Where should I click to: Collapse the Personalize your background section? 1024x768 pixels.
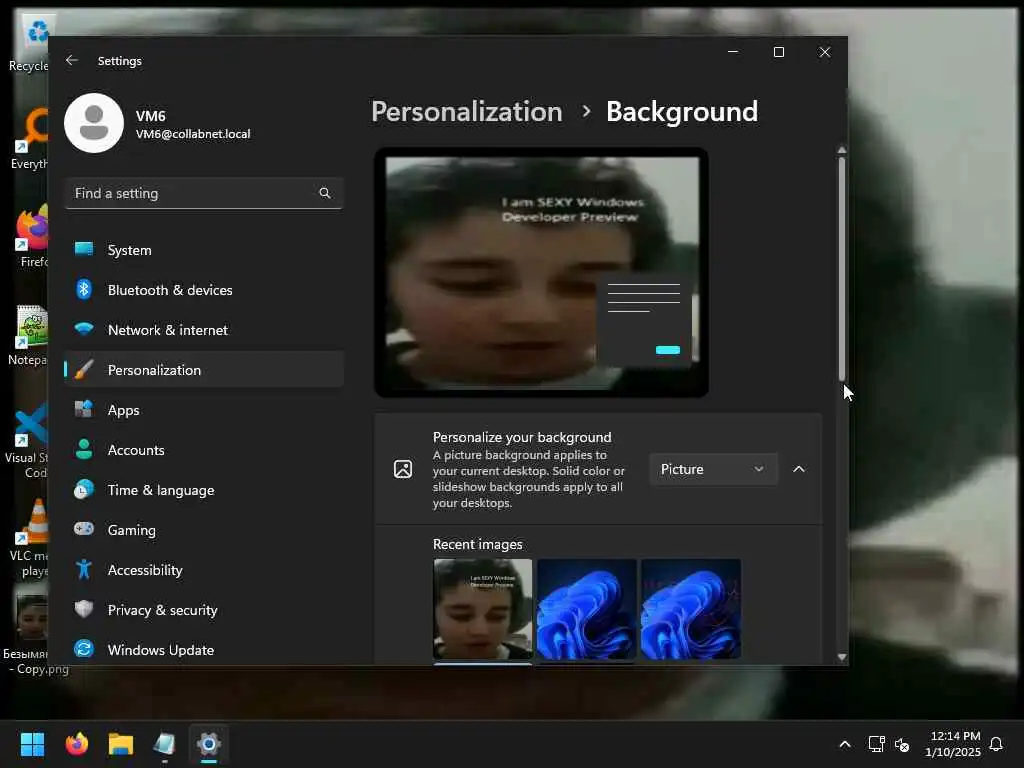(799, 469)
